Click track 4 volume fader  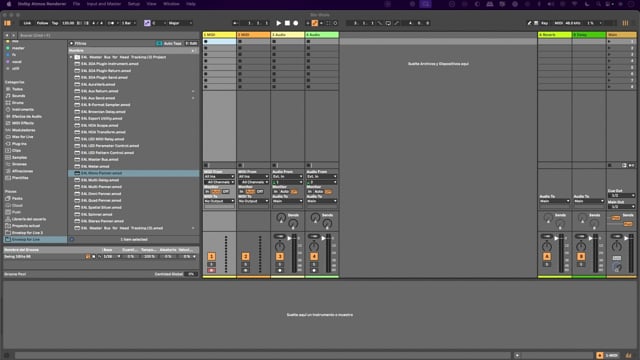point(324,238)
